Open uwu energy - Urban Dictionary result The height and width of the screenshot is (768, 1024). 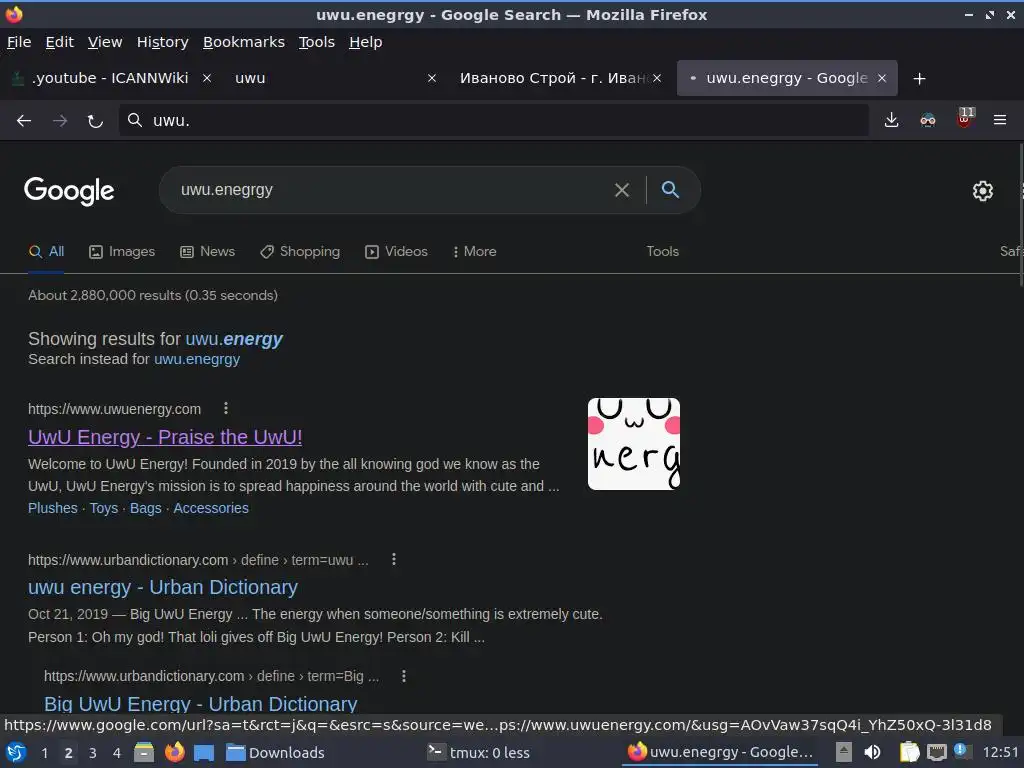click(x=163, y=587)
